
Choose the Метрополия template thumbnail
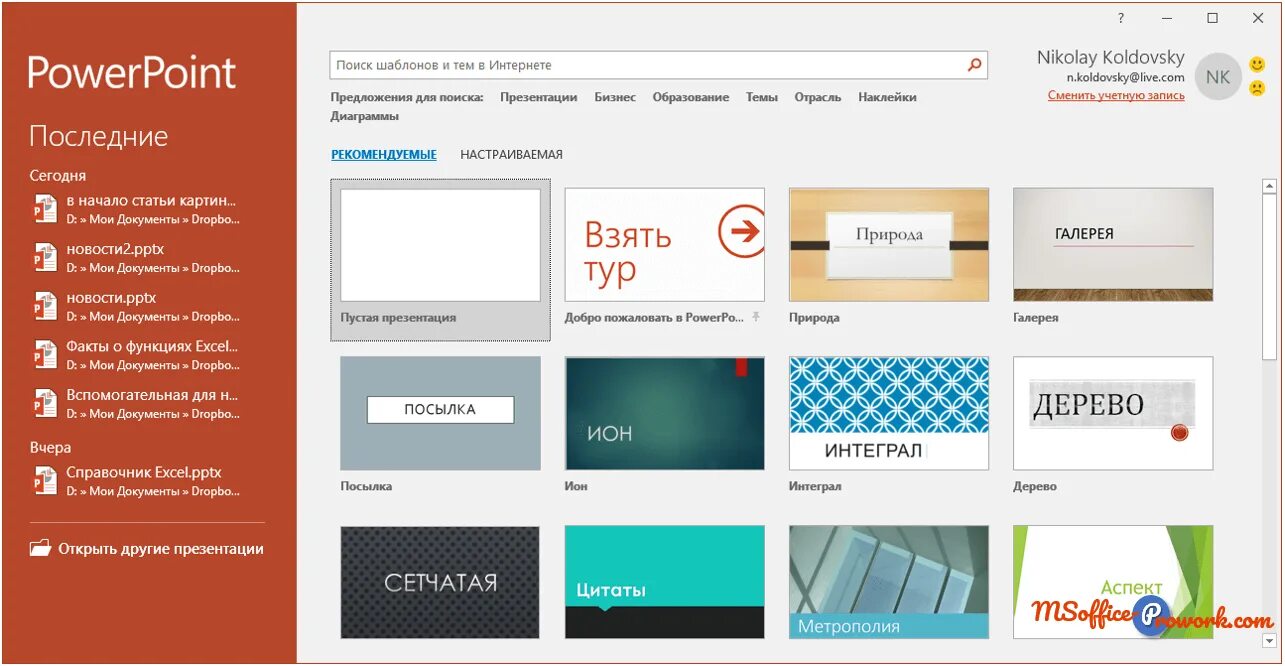pos(889,582)
